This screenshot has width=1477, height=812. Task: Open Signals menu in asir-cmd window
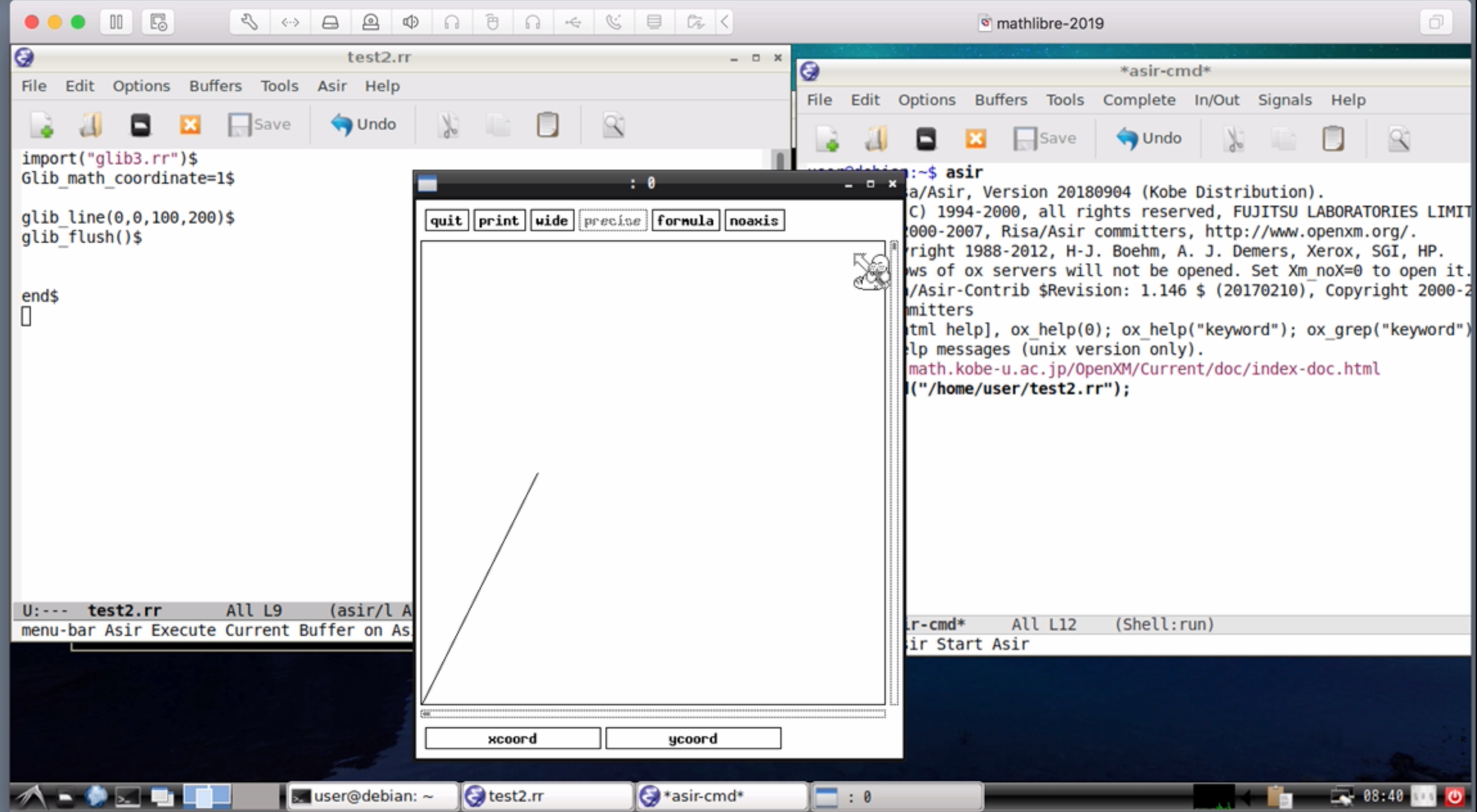[1284, 100]
